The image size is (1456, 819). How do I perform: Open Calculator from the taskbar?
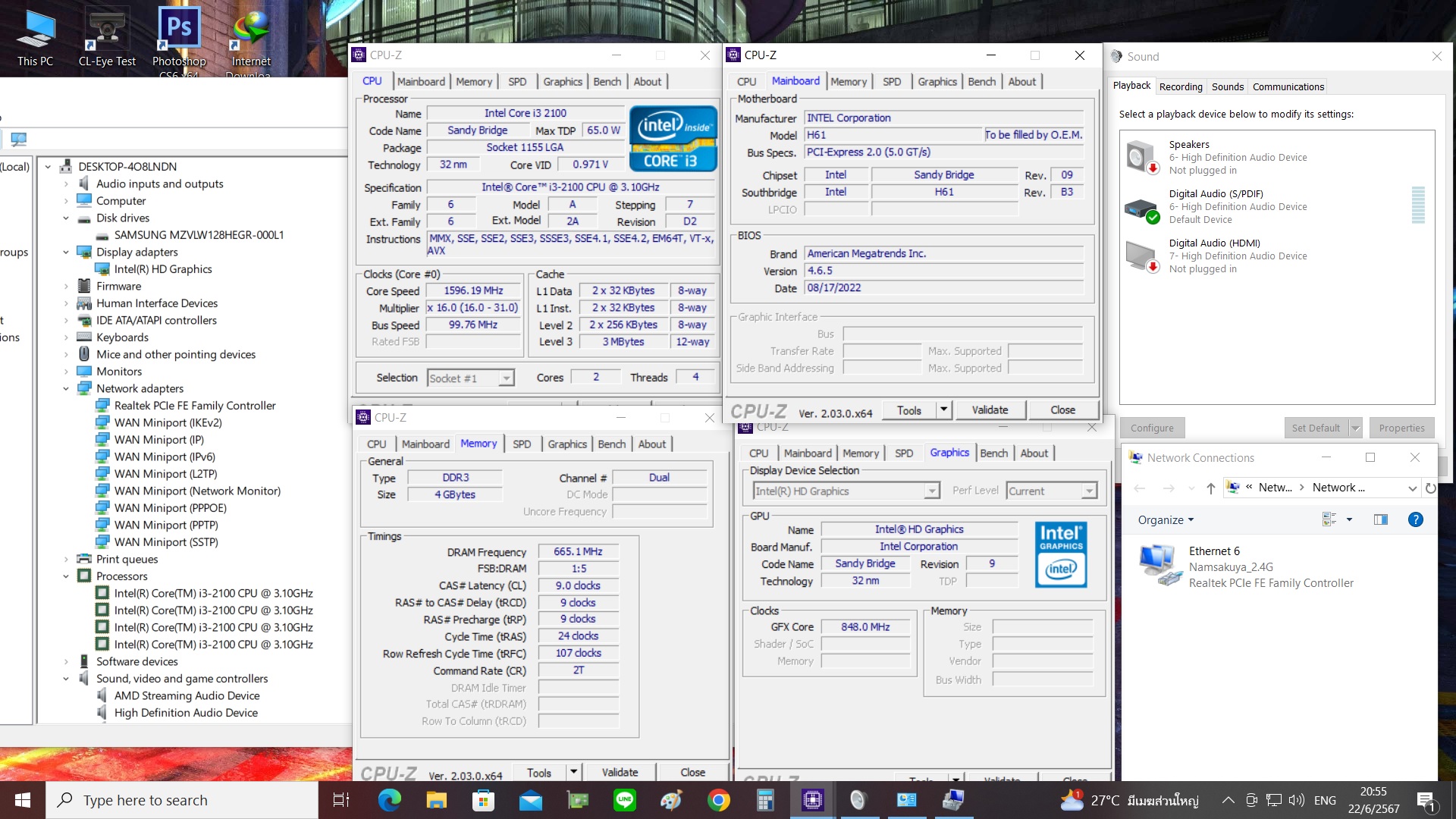[765, 800]
